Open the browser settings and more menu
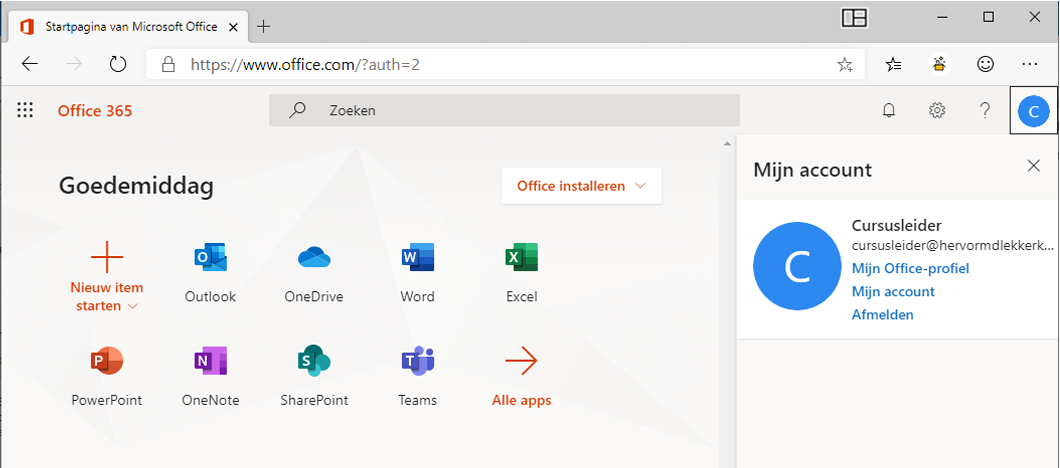The height and width of the screenshot is (468, 1060). pyautogui.click(x=1030, y=64)
